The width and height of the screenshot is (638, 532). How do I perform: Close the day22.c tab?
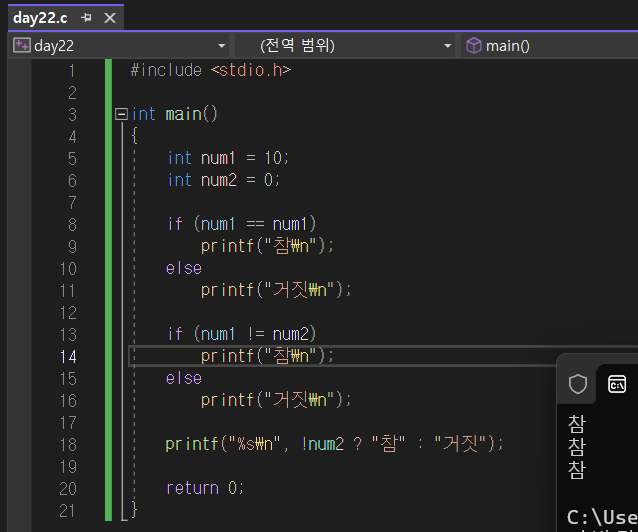click(110, 18)
